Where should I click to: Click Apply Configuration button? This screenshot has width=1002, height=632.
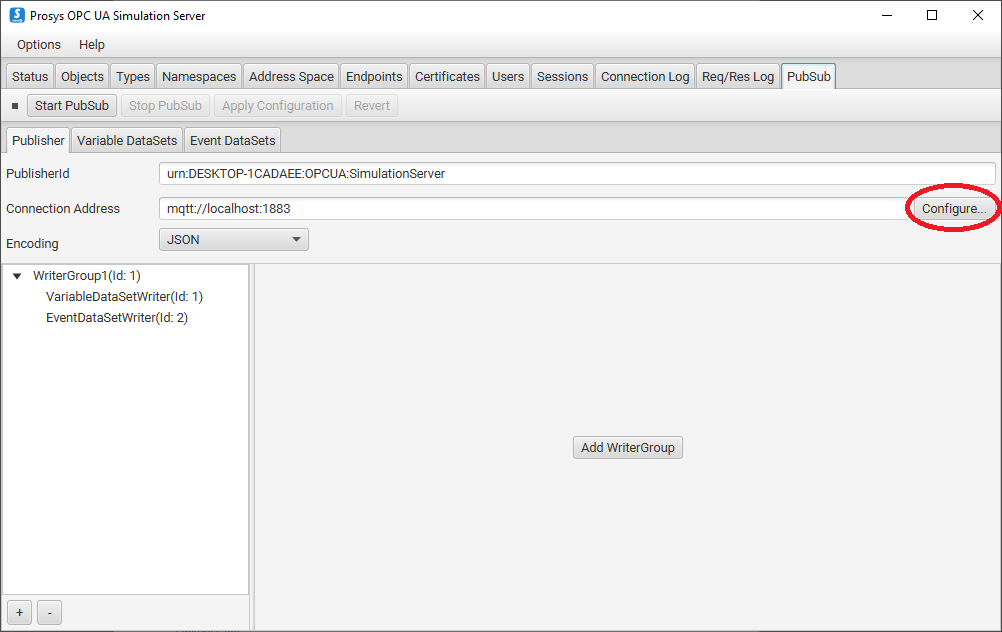(x=278, y=105)
